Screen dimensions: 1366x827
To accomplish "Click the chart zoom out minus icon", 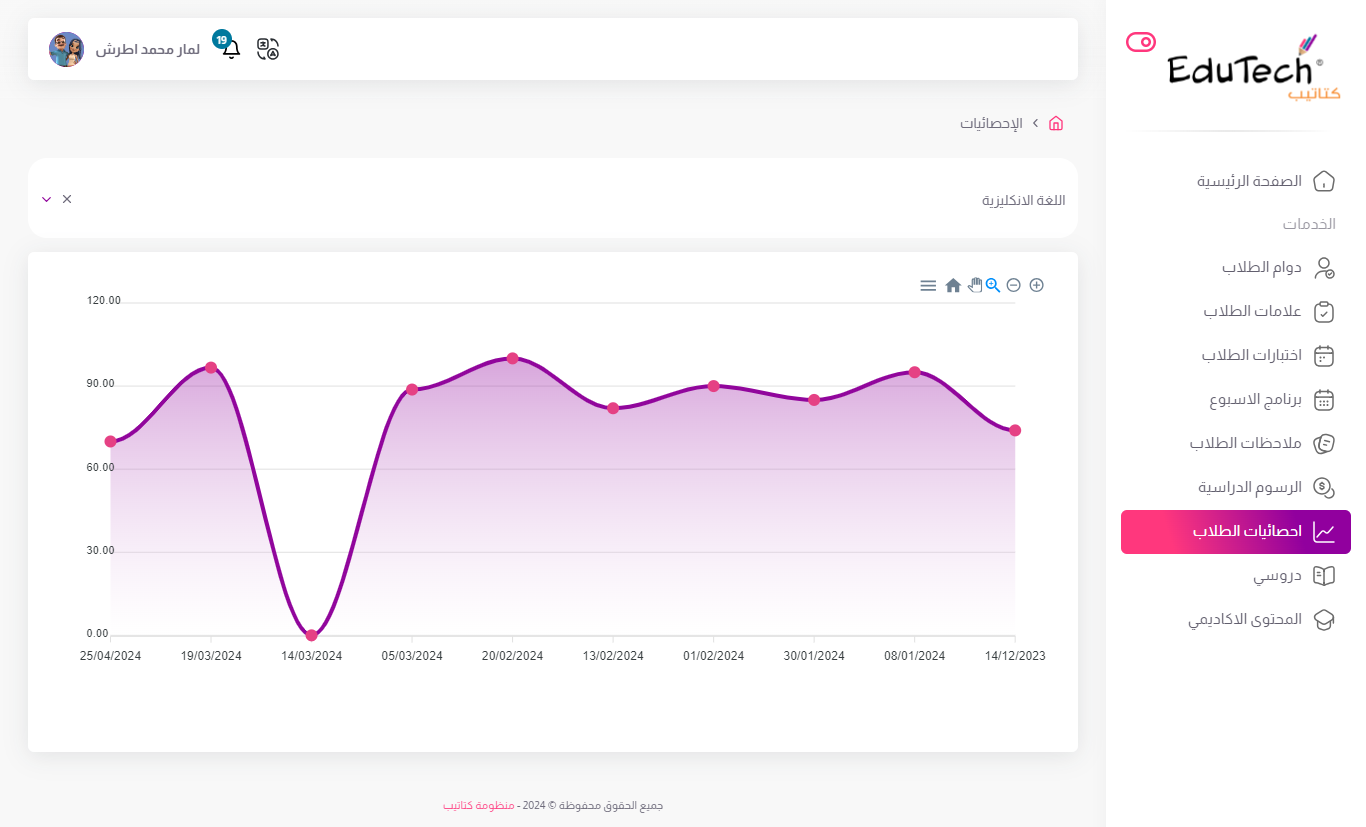I will click(1013, 285).
